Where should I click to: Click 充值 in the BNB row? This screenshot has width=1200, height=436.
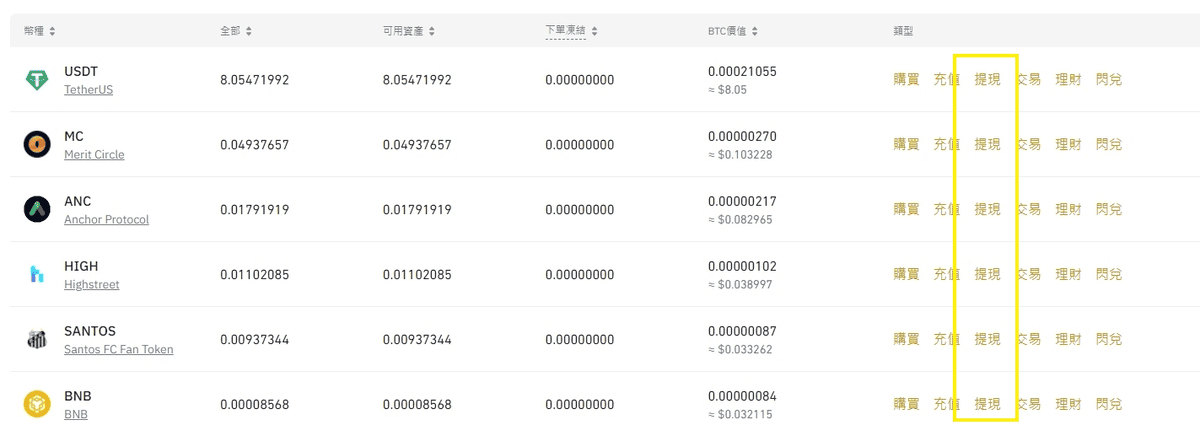pyautogui.click(x=946, y=405)
